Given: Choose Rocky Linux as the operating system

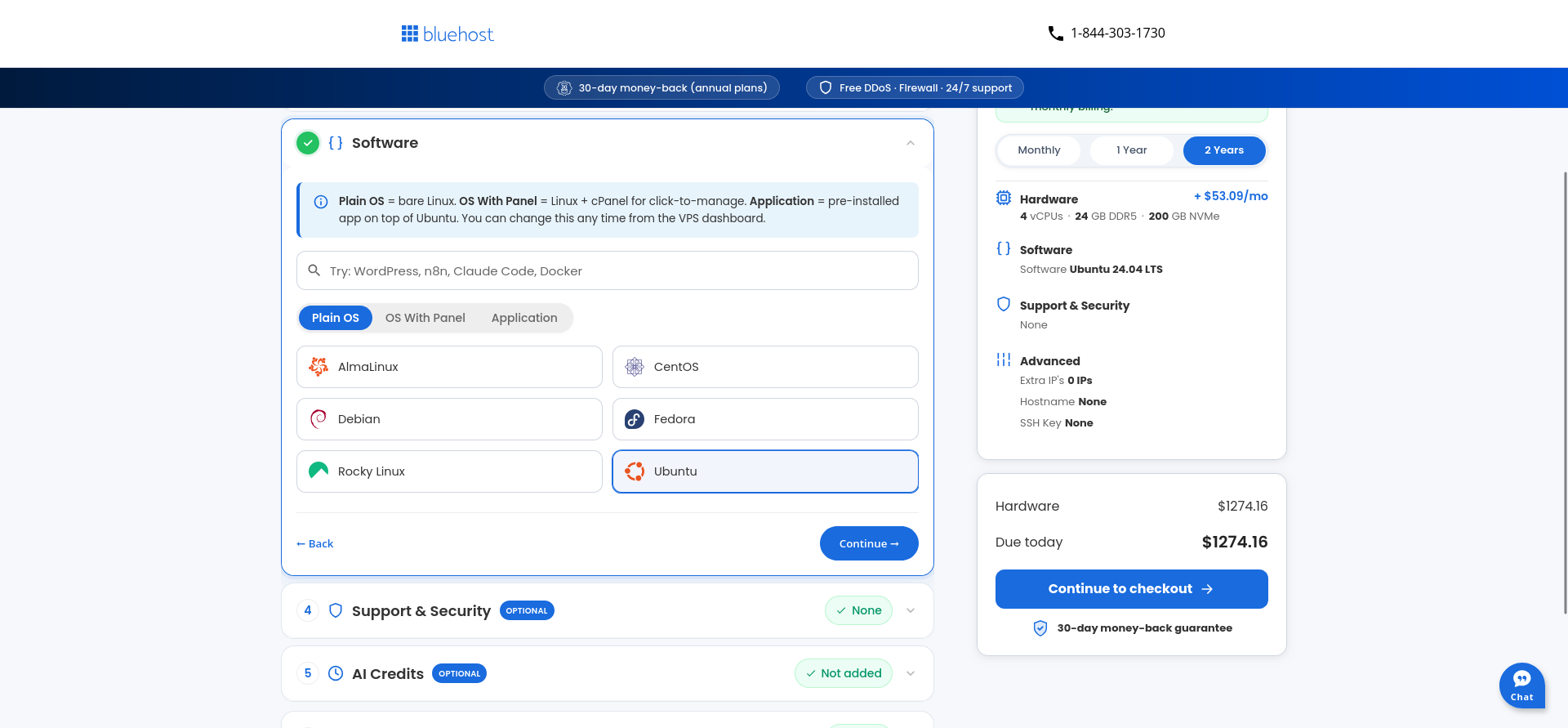Looking at the screenshot, I should 449,471.
